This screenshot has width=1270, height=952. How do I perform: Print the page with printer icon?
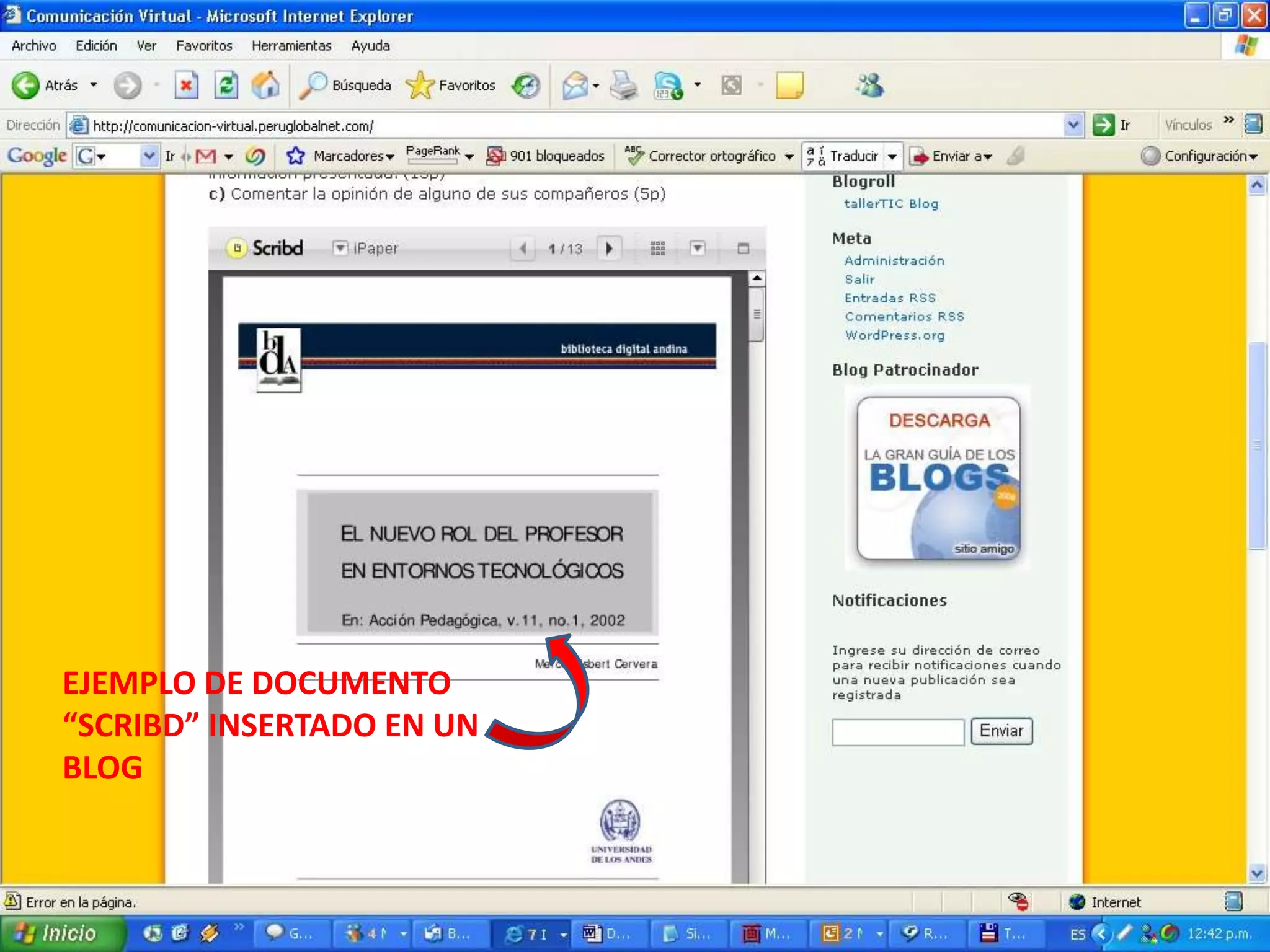click(623, 86)
